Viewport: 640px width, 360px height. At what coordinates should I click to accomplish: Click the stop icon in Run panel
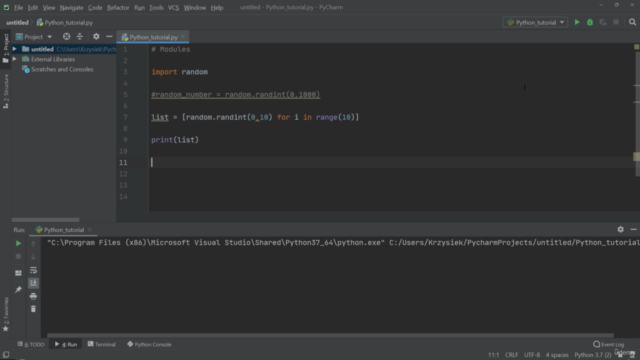click(x=18, y=257)
